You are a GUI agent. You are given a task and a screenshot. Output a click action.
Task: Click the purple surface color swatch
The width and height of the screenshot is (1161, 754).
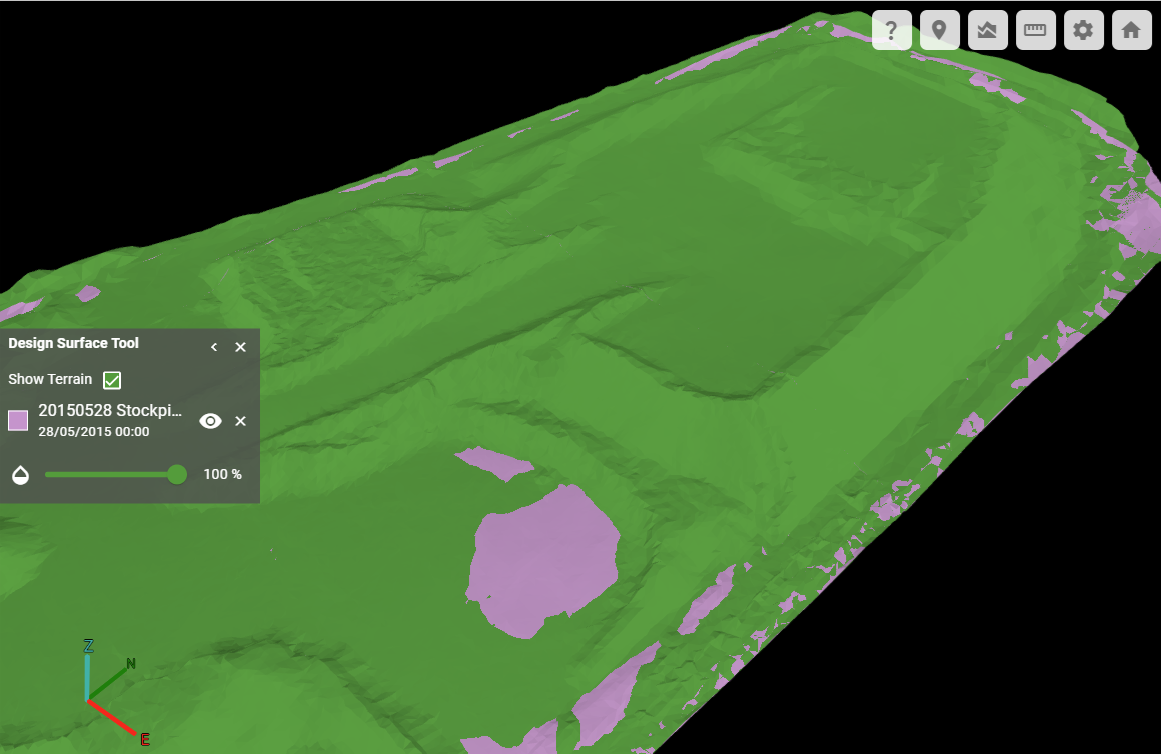(18, 420)
